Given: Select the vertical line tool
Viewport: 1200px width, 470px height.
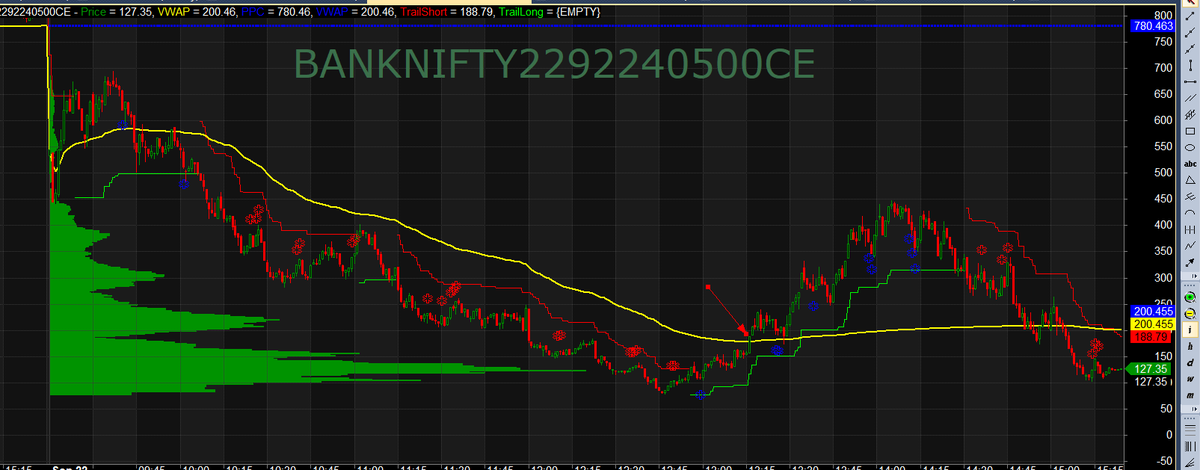Looking at the screenshot, I should 1190,66.
